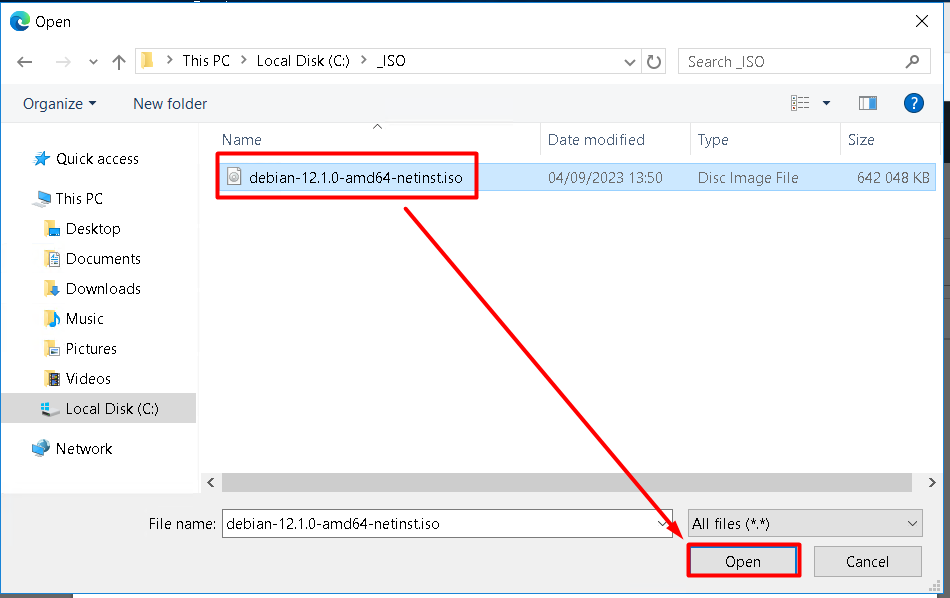Select This PC in address breadcrumb

(206, 61)
